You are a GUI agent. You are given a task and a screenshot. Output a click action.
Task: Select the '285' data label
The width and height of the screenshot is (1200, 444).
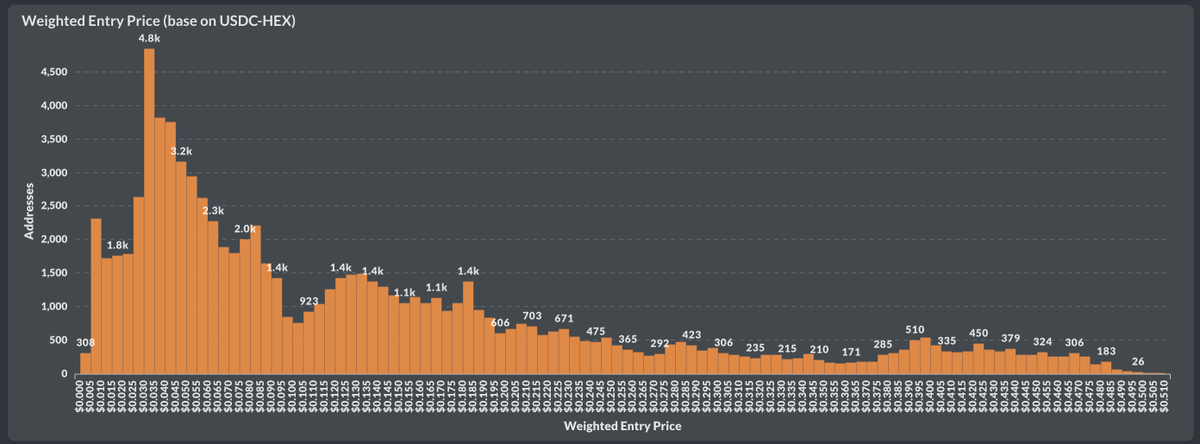pos(884,344)
